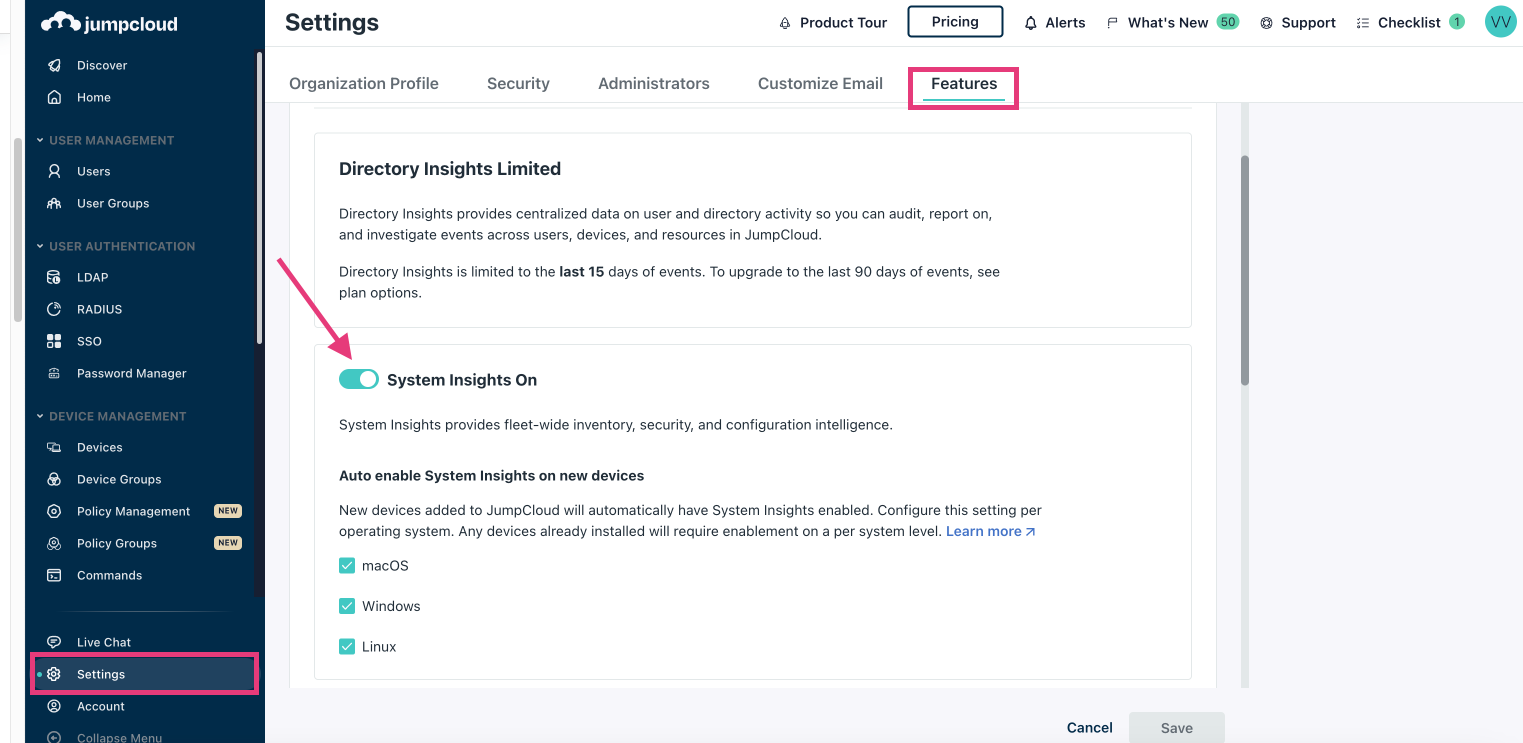The height and width of the screenshot is (743, 1523).
Task: Open the Organization Profile tab
Action: point(364,84)
